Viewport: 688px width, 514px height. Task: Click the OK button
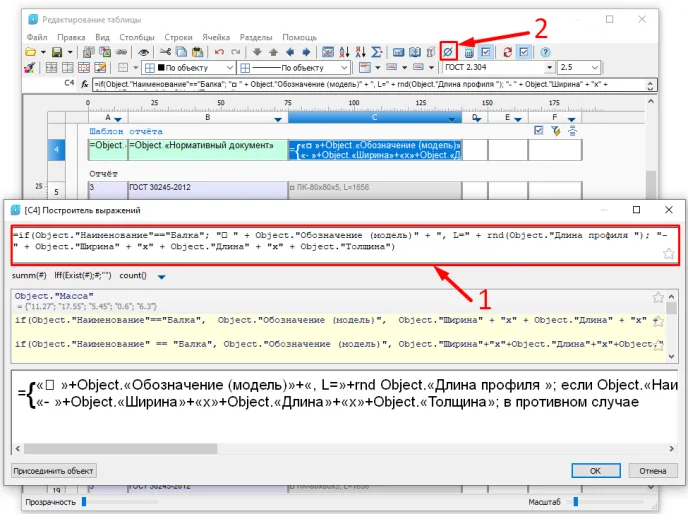tap(594, 470)
